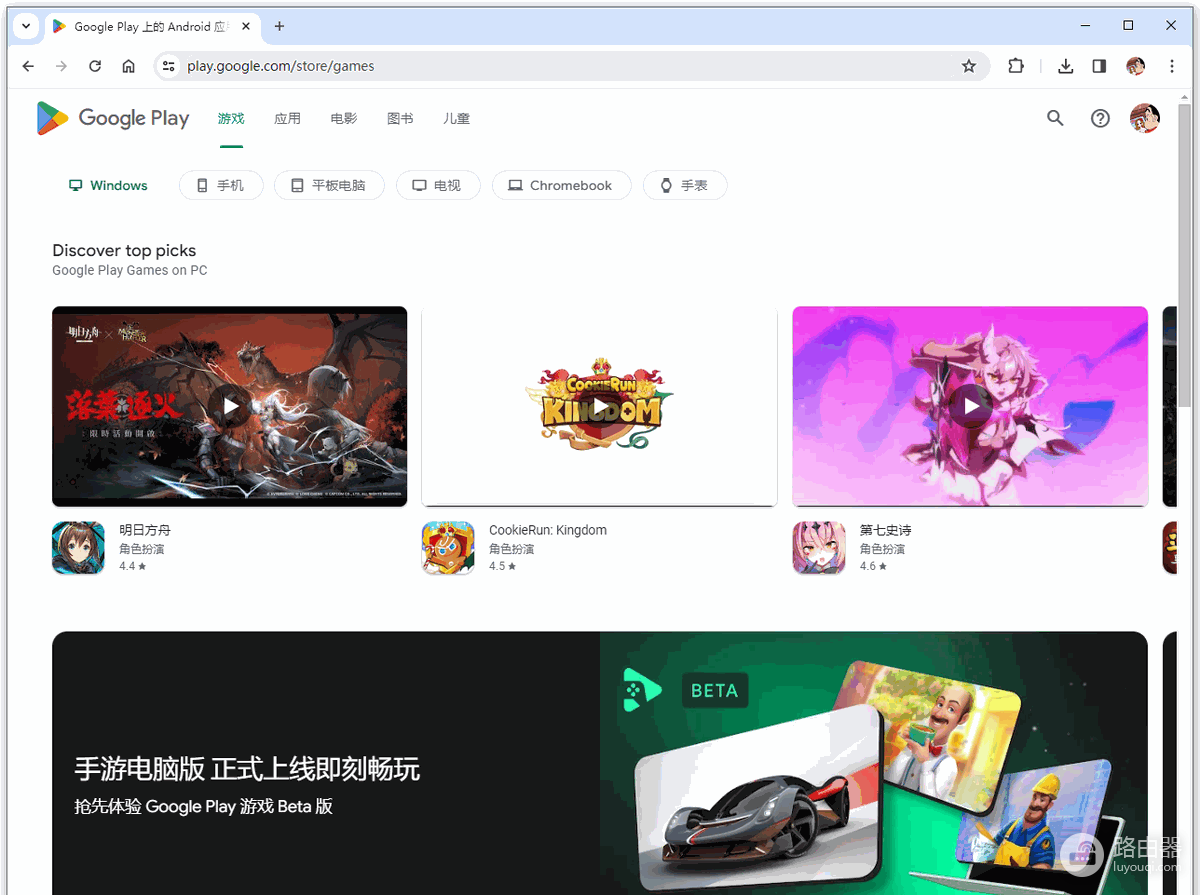
Task: View site information icon in address bar
Action: coord(168,66)
